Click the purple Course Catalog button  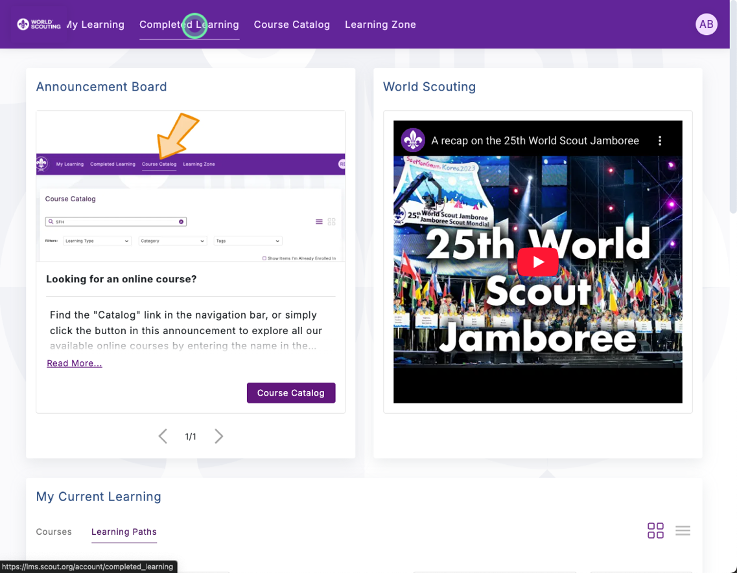pos(291,393)
